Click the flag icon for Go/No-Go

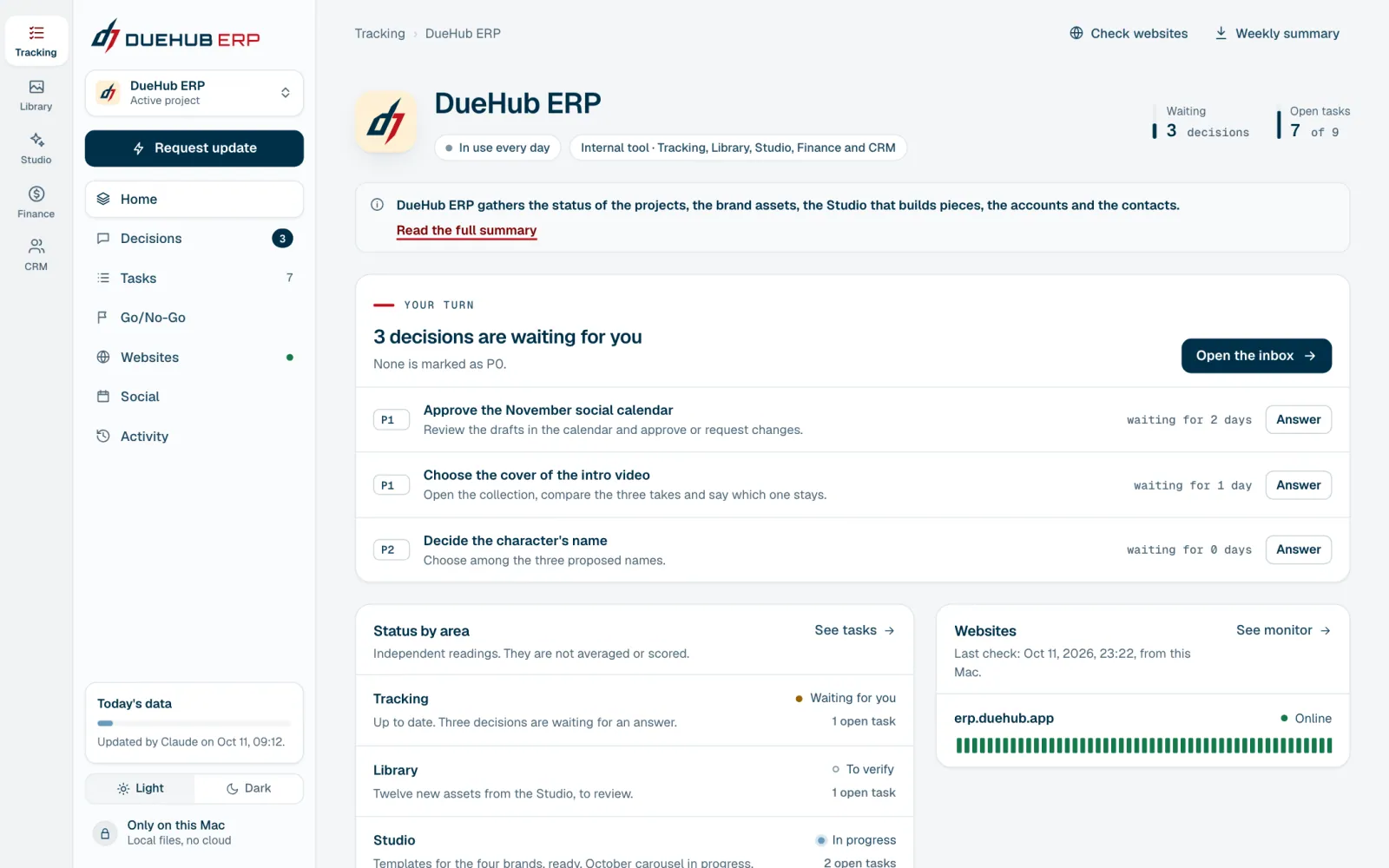coord(102,318)
